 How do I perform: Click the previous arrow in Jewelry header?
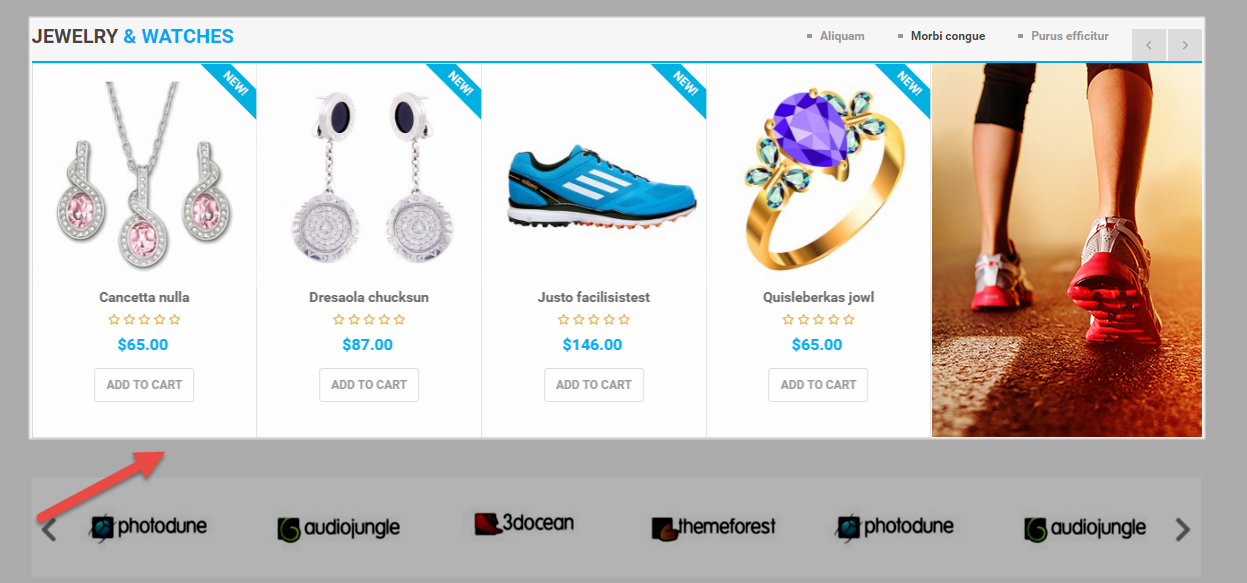coord(1149,45)
